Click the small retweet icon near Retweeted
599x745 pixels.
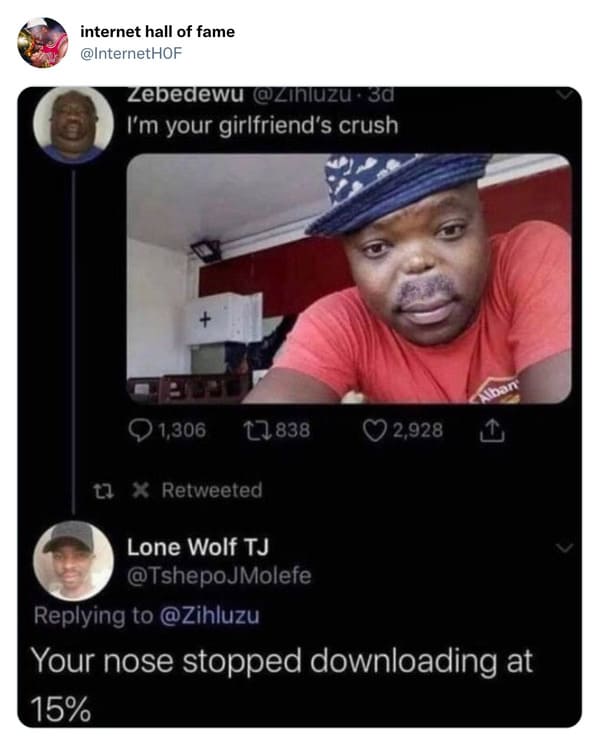(x=103, y=491)
